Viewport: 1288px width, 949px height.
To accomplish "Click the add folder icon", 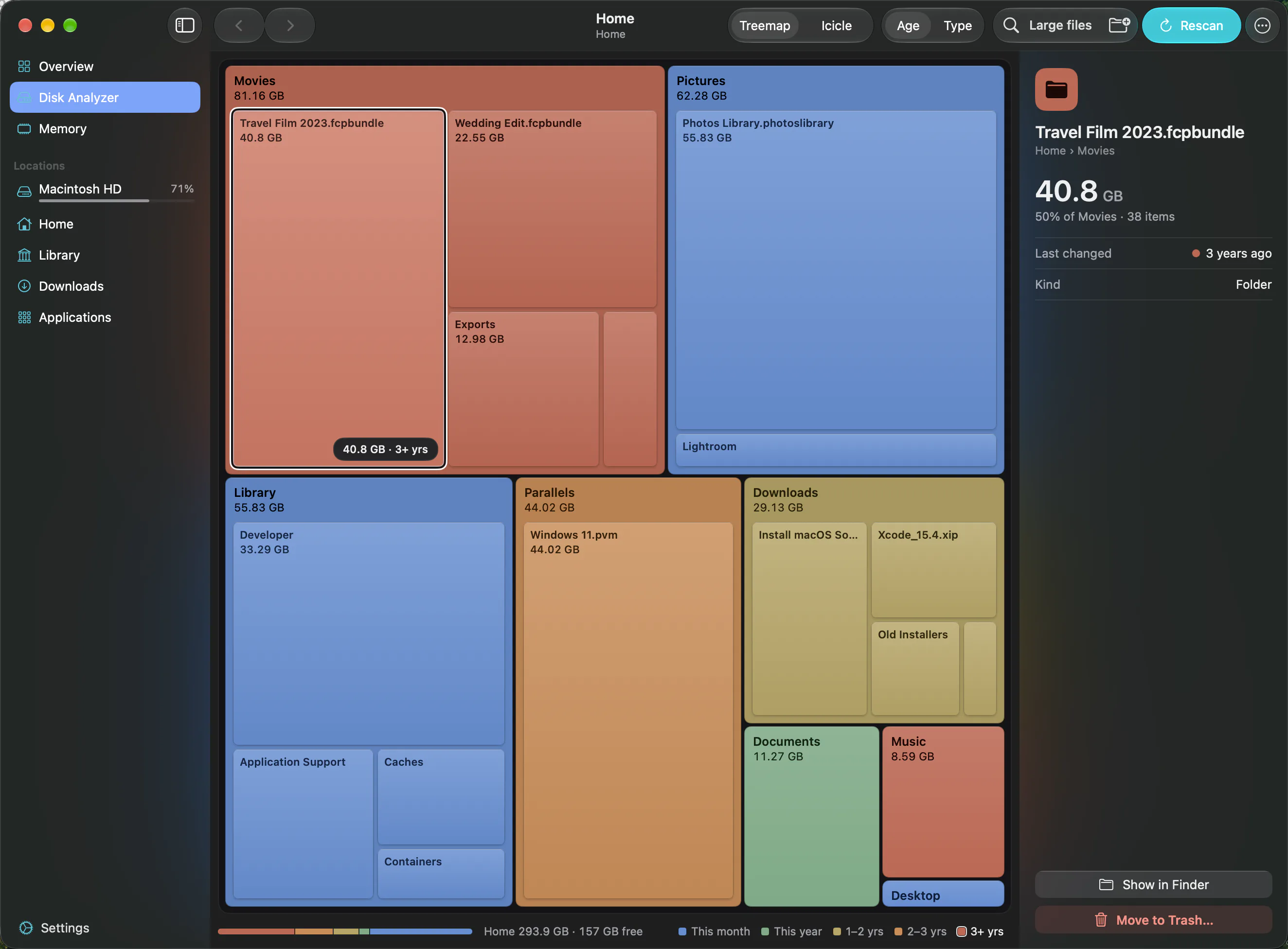I will click(x=1118, y=25).
